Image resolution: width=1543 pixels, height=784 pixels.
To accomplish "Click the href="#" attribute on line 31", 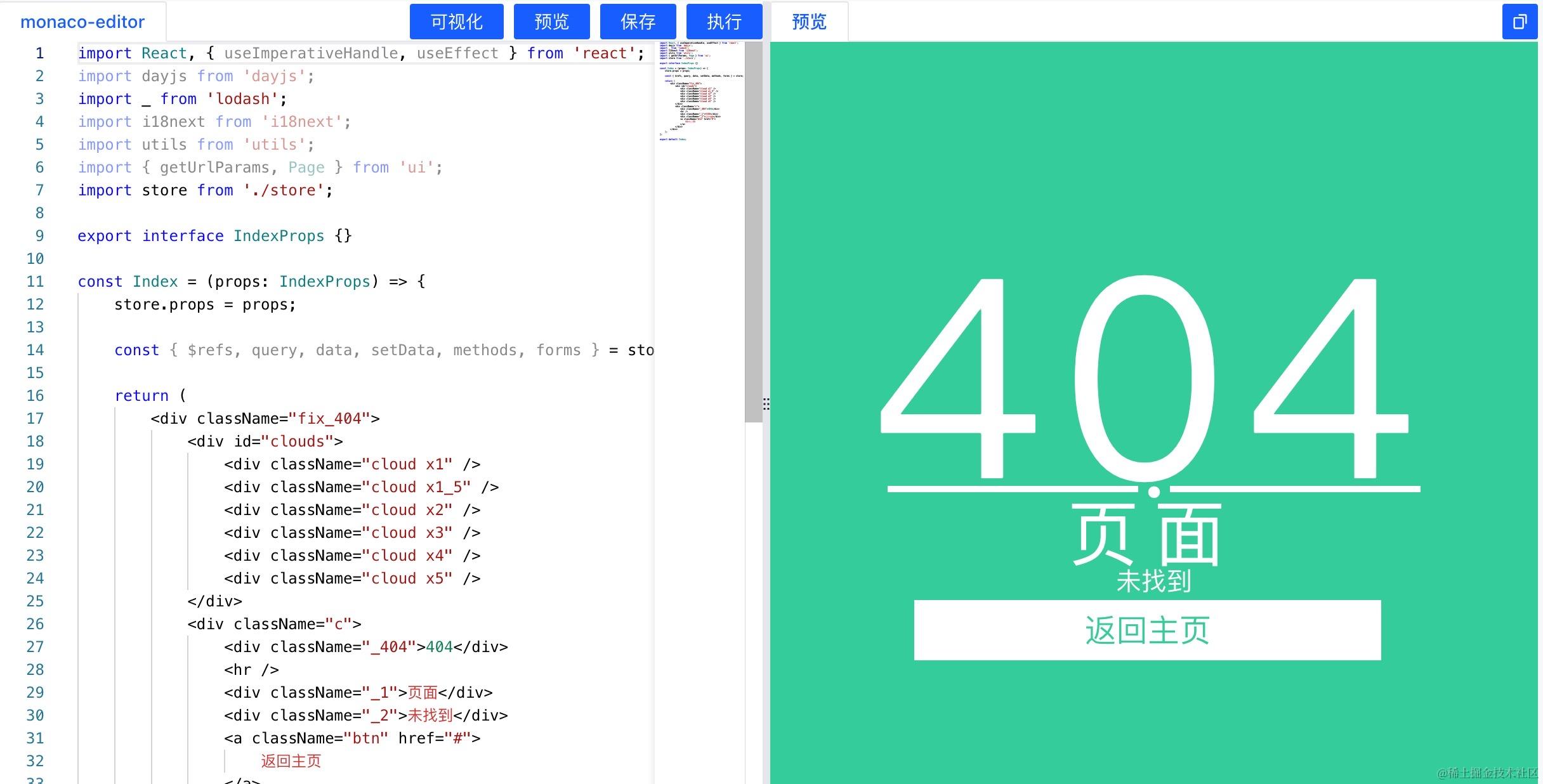I will (434, 738).
